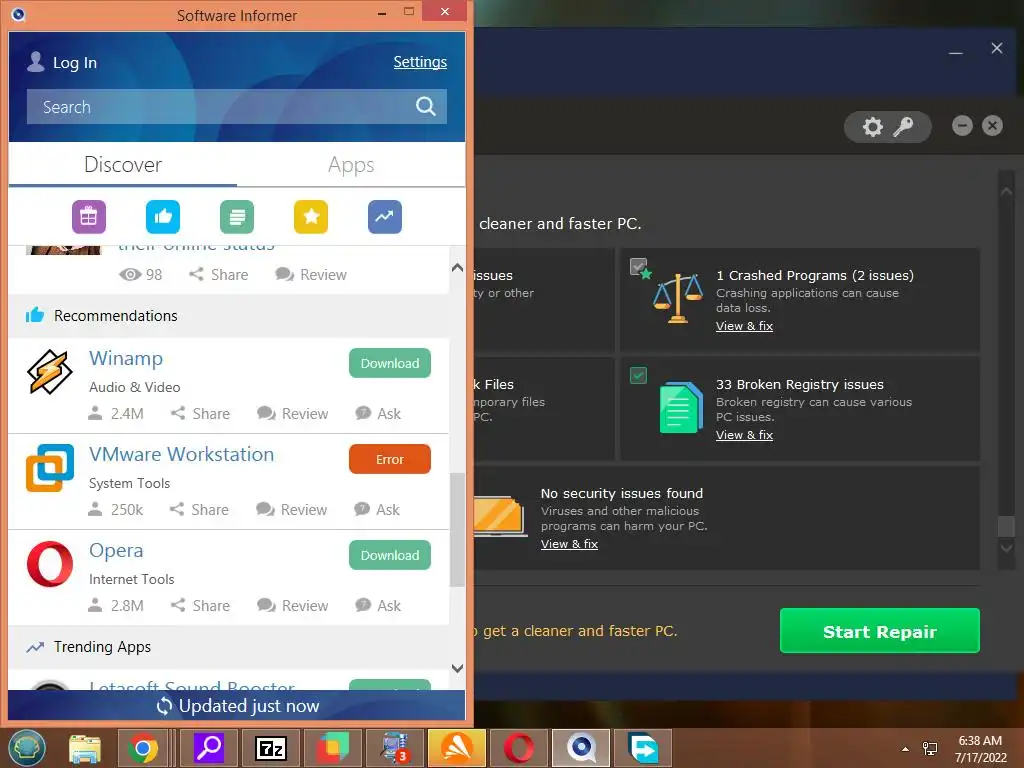Click the license key icon in repair tool

pos(903,127)
